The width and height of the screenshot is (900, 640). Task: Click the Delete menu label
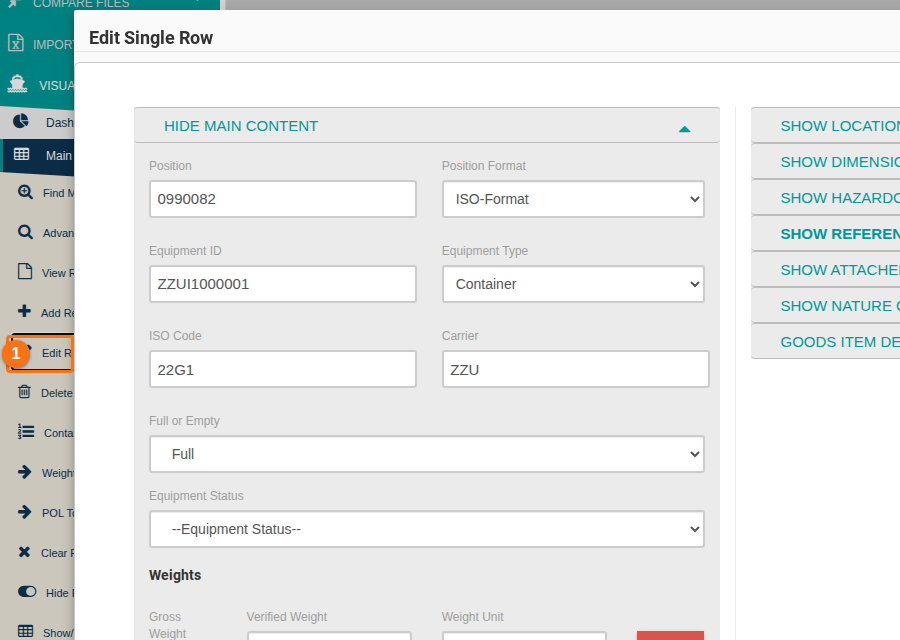click(57, 393)
